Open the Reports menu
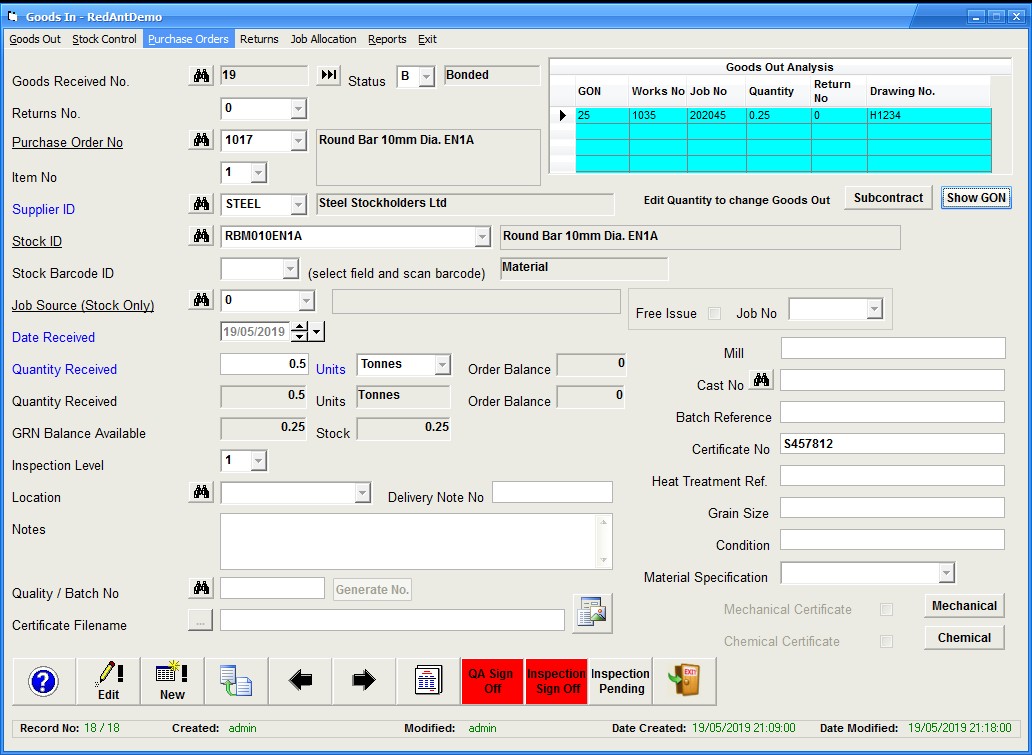Screen dimensions: 1032x755 coord(387,39)
